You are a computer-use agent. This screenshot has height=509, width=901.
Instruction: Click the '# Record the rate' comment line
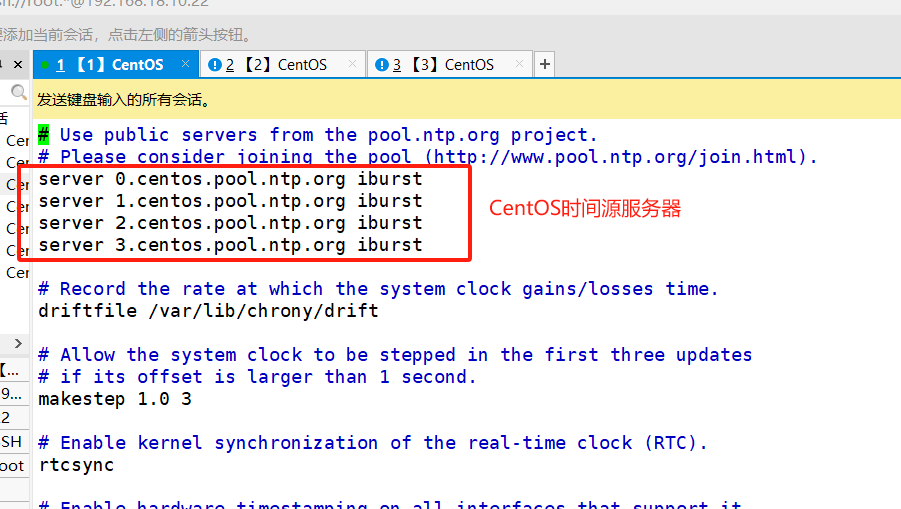[x=378, y=289]
